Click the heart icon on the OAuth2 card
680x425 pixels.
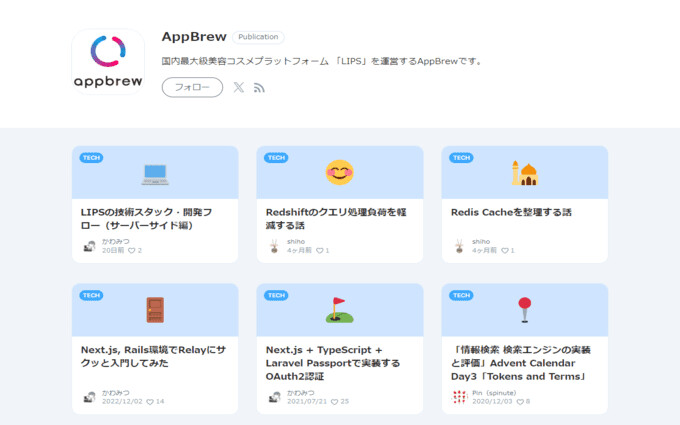[334, 402]
